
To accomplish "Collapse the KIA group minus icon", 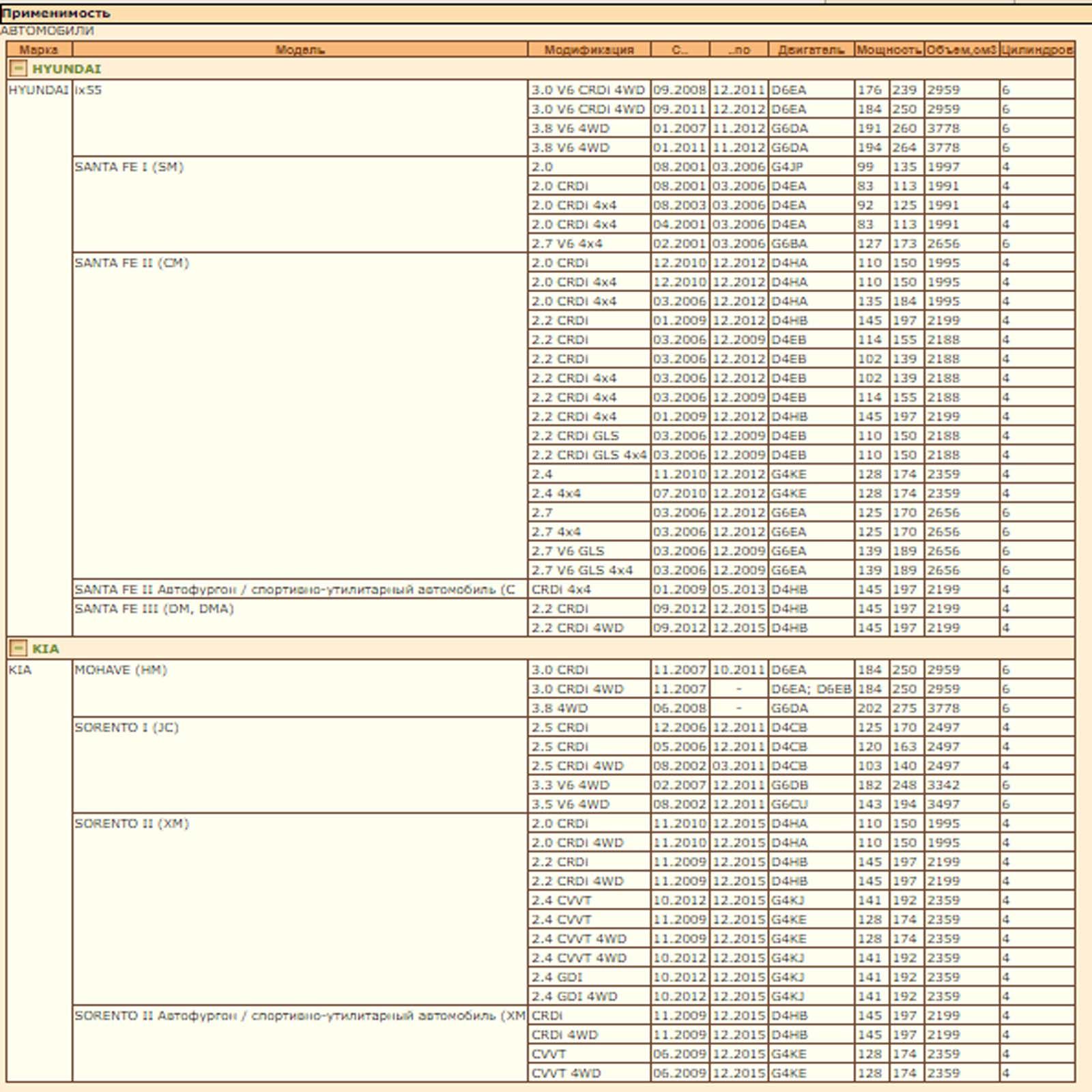I will tap(18, 648).
